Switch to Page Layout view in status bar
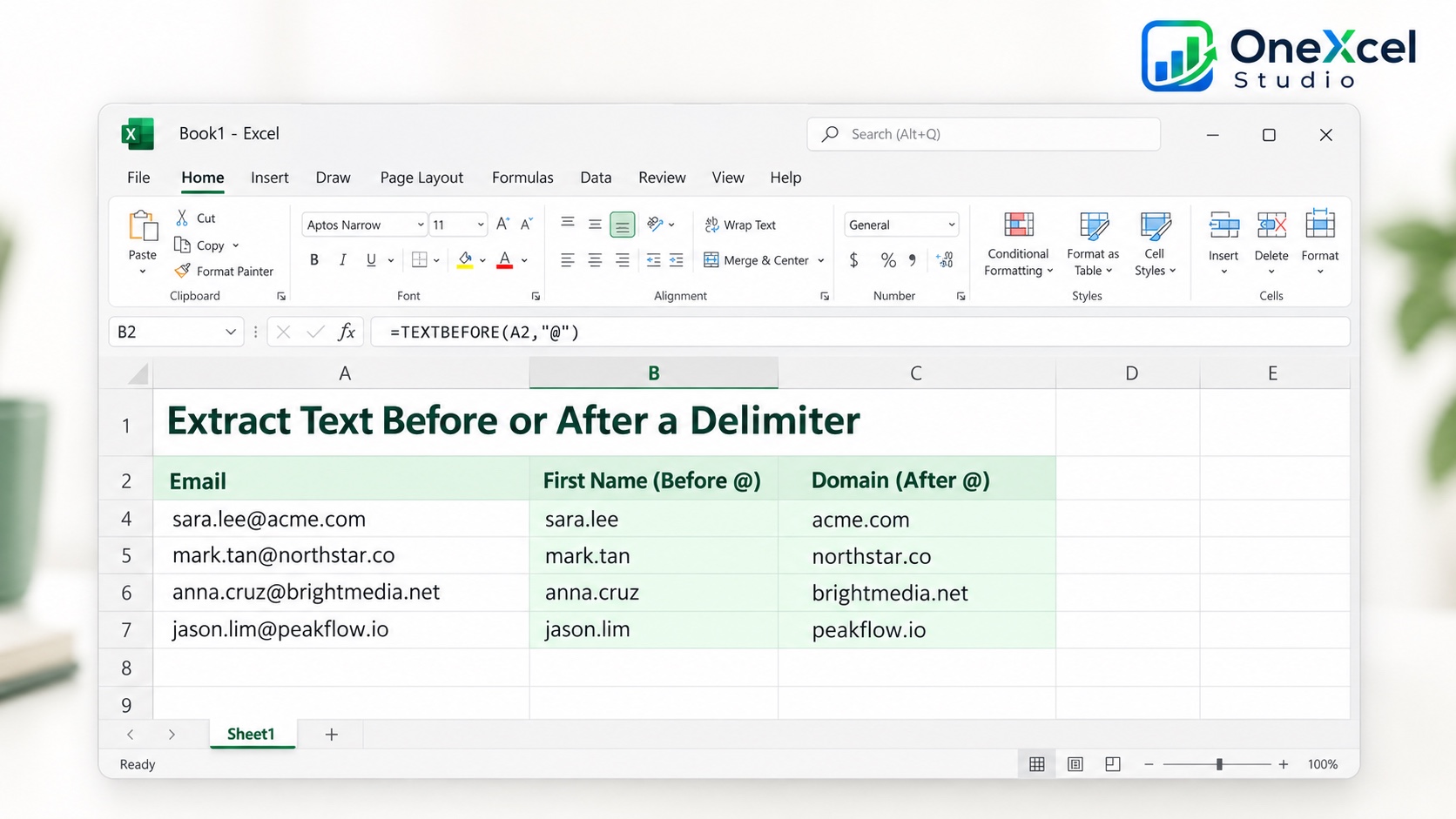The image size is (1456, 819). 1075,764
